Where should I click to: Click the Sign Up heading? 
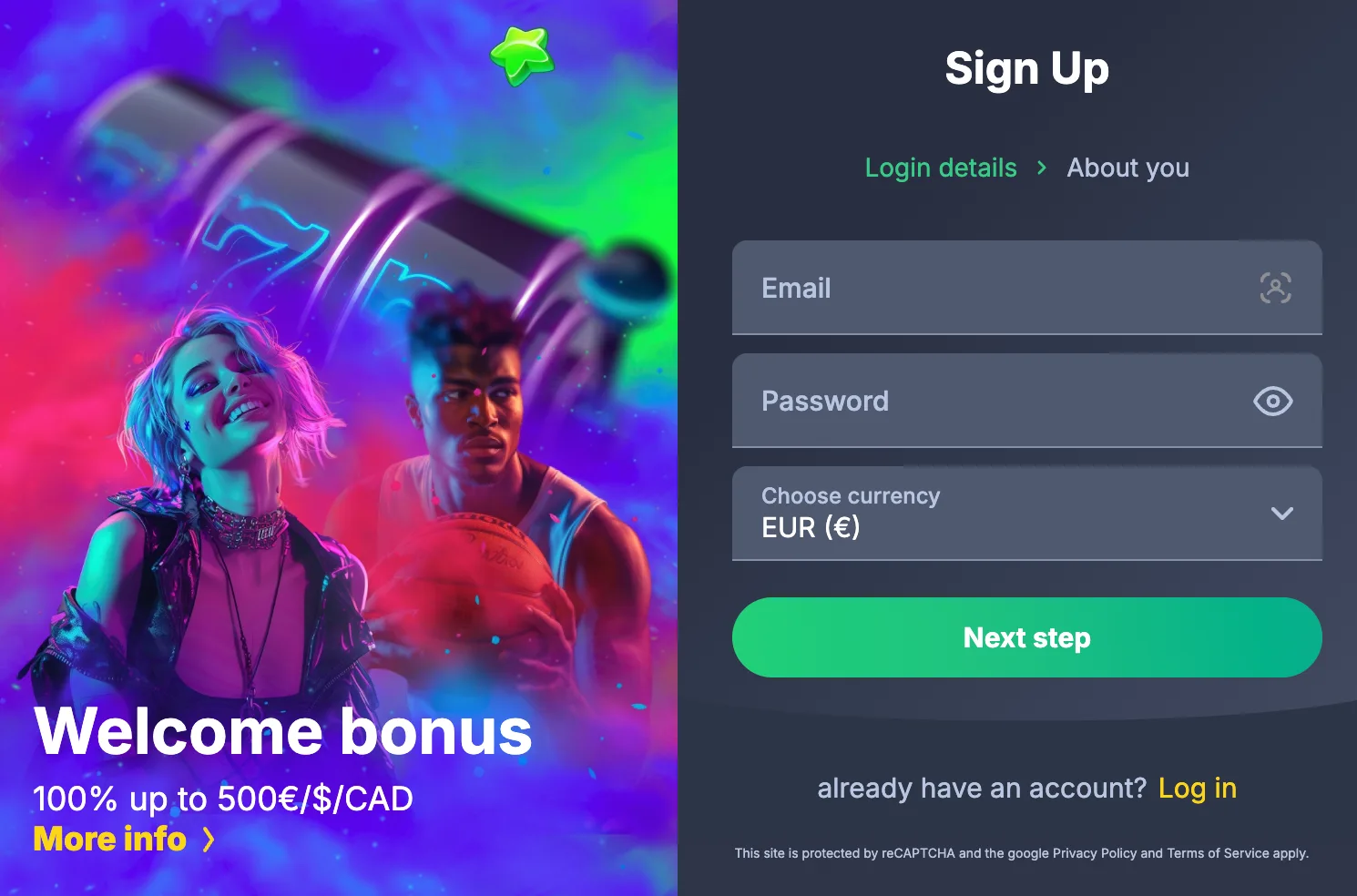pos(1027,69)
